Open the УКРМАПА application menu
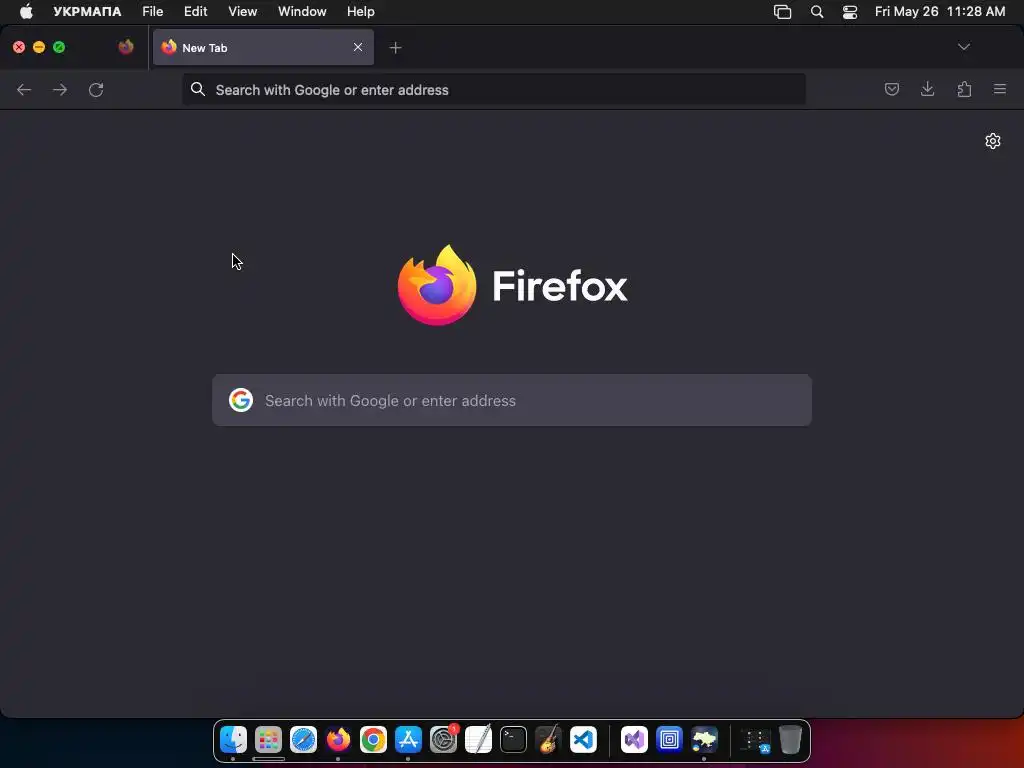The image size is (1024, 768). tap(87, 11)
